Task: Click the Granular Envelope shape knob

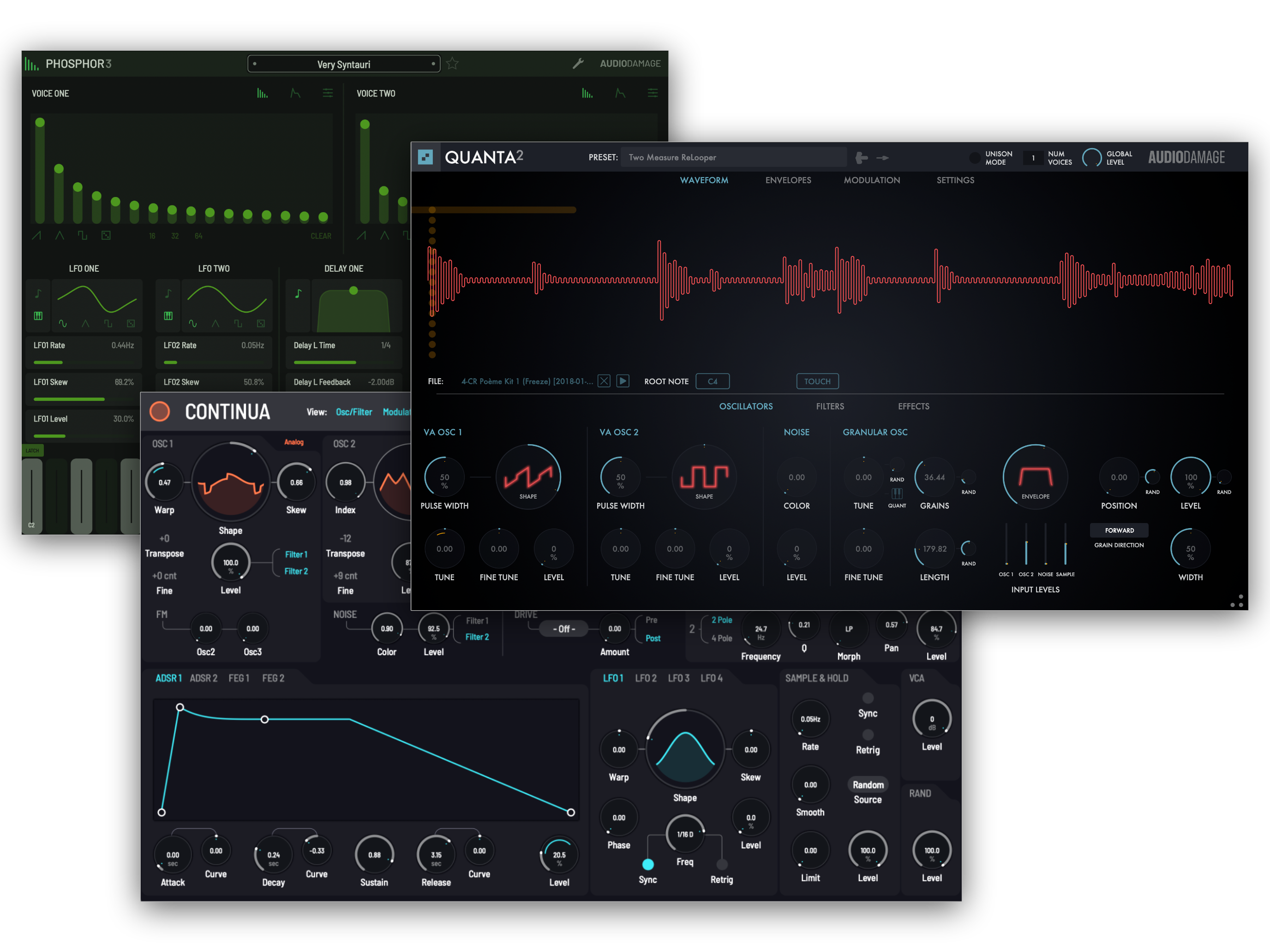Action: coord(1035,477)
